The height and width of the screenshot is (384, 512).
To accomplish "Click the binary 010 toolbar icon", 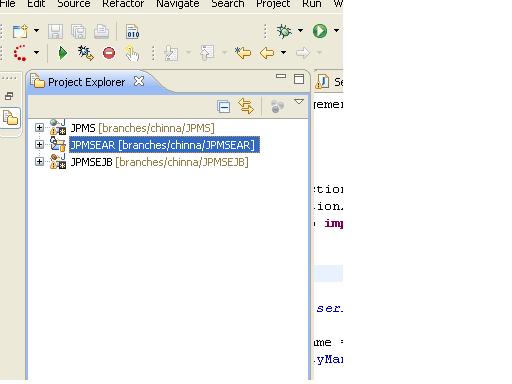I will coord(133,31).
